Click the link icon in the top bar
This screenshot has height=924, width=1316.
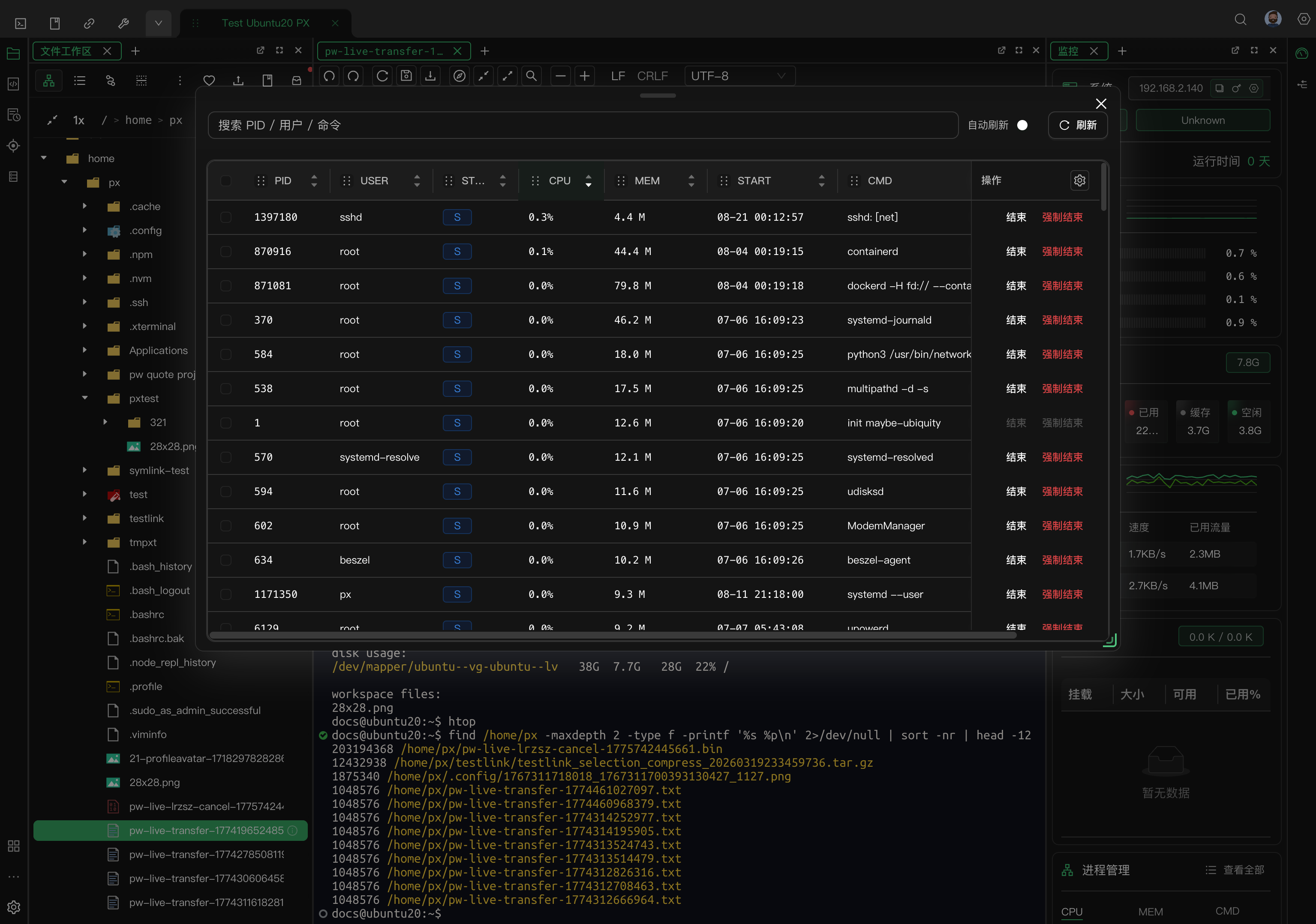click(x=89, y=24)
